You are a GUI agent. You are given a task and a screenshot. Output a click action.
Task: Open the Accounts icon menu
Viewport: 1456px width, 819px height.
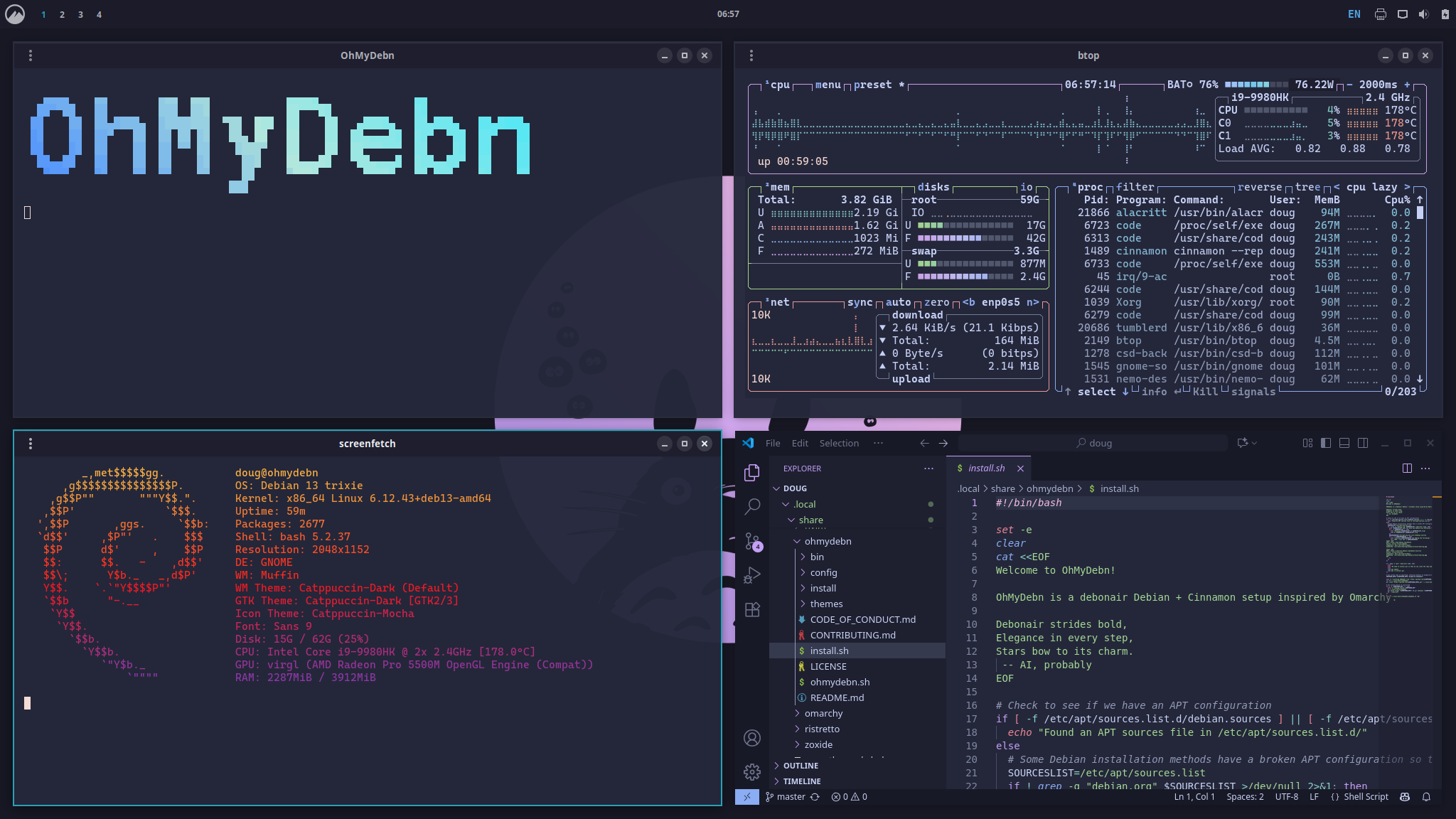pos(752,738)
